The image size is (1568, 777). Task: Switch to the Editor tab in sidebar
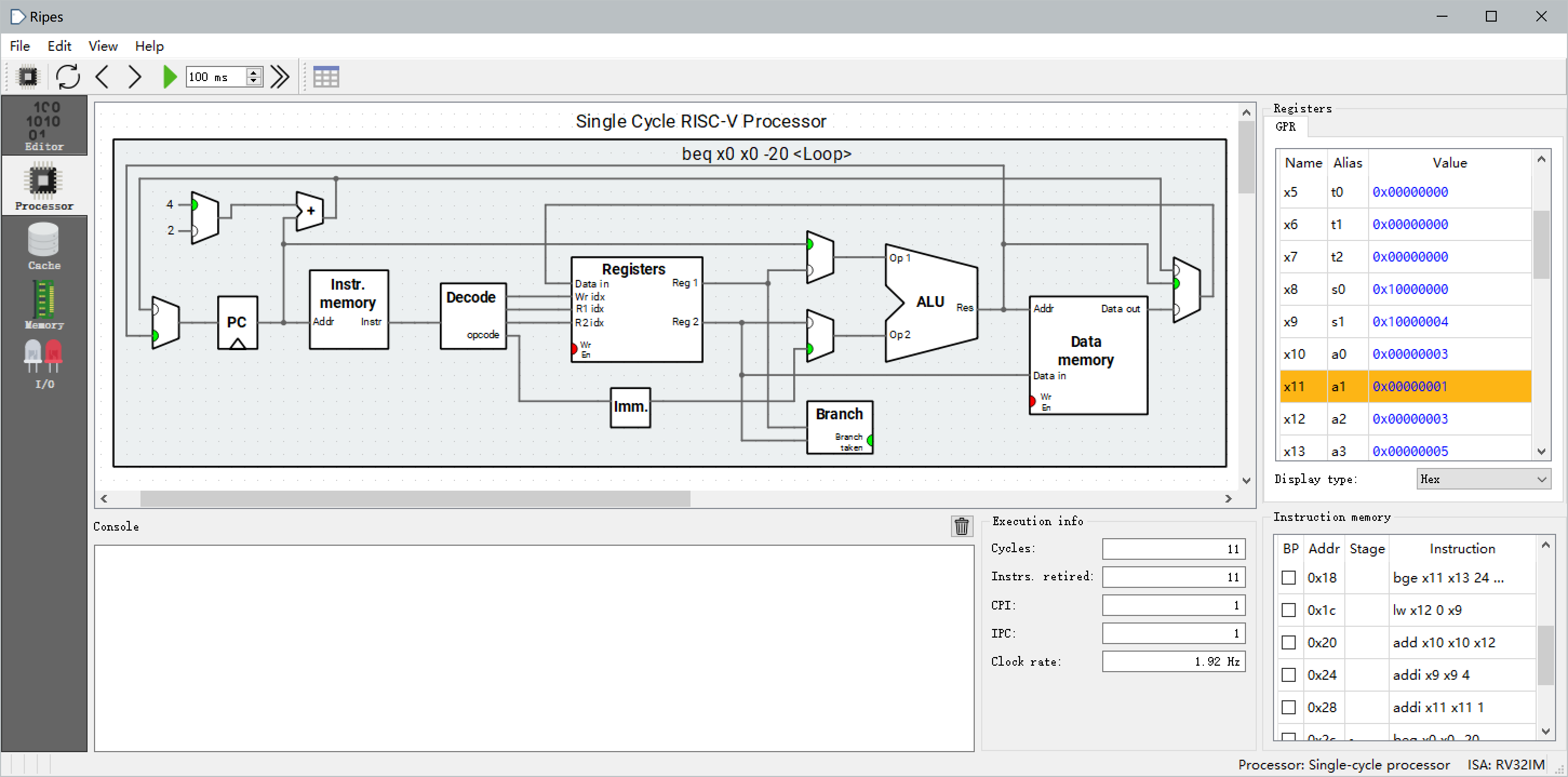[x=44, y=125]
